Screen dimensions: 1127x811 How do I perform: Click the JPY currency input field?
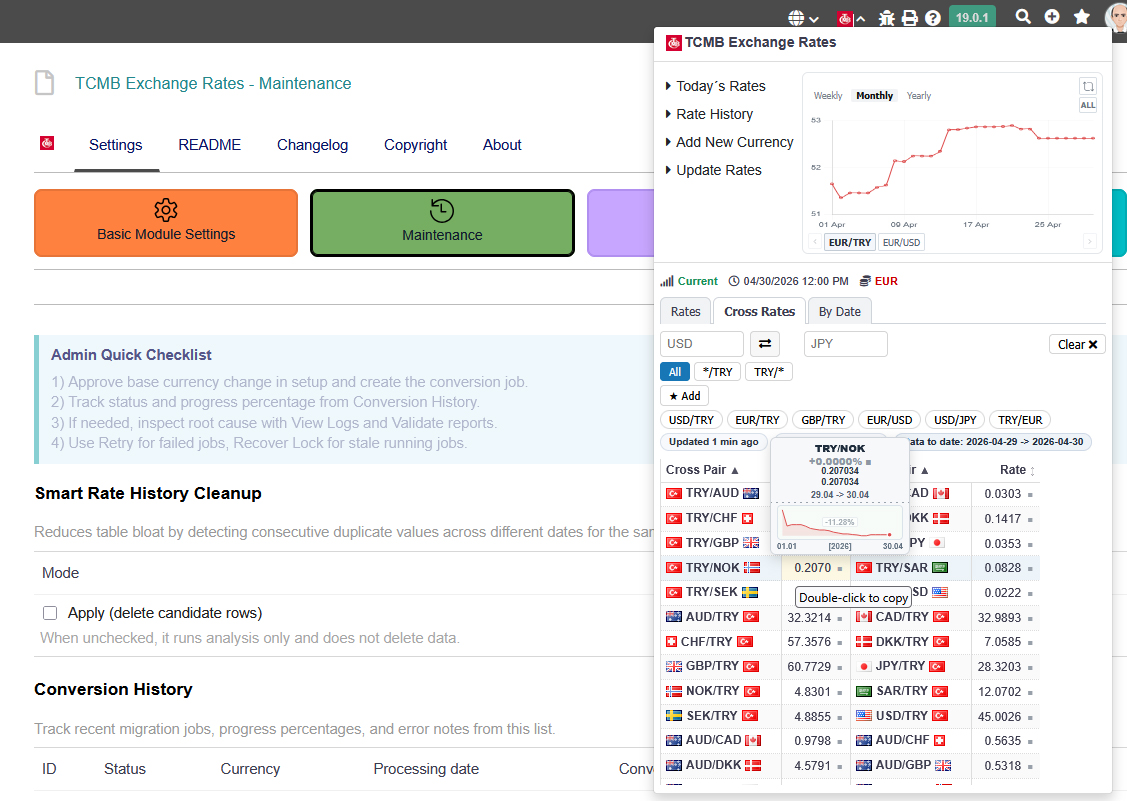click(x=845, y=344)
